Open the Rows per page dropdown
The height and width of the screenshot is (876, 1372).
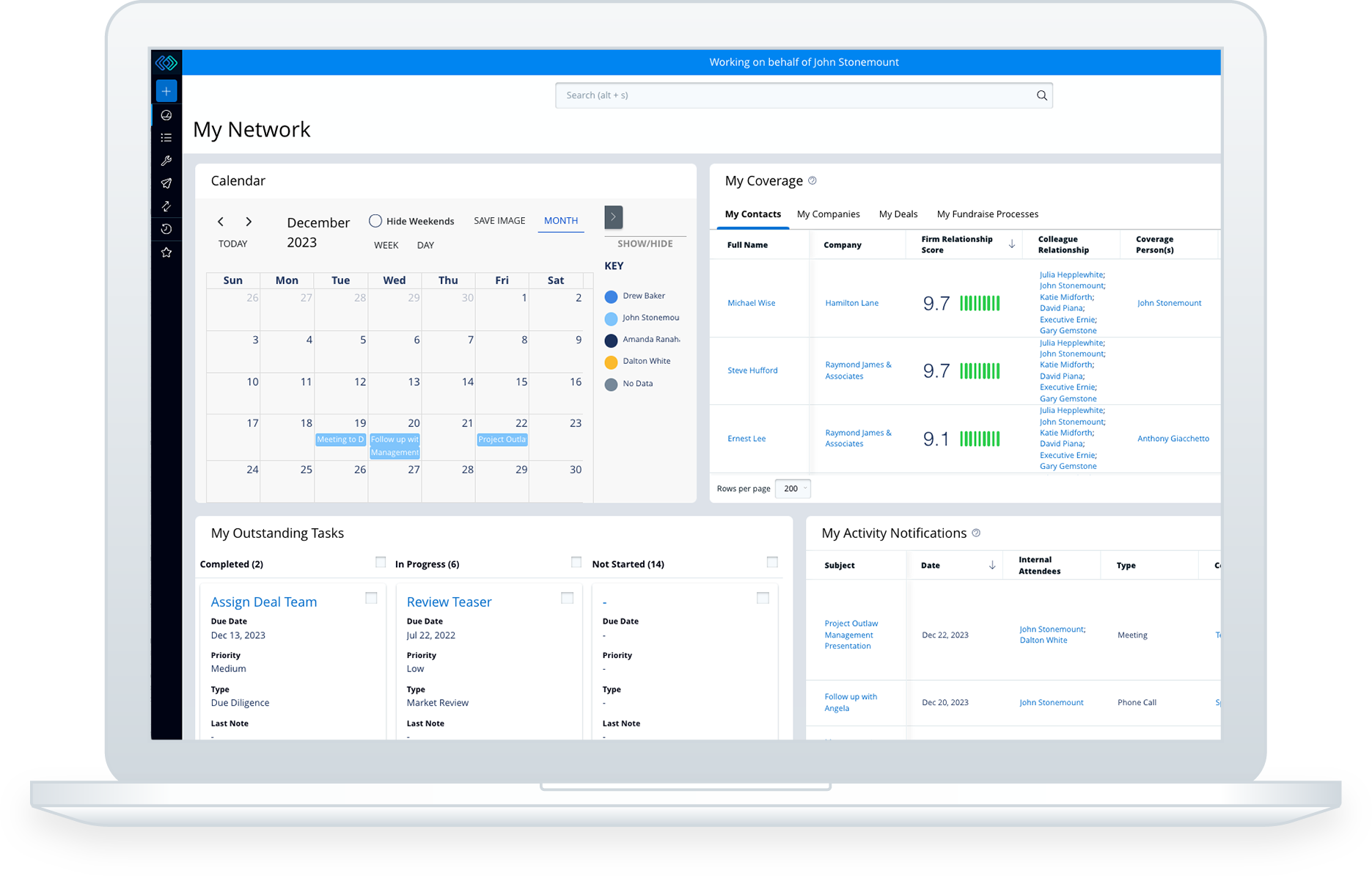pyautogui.click(x=793, y=489)
